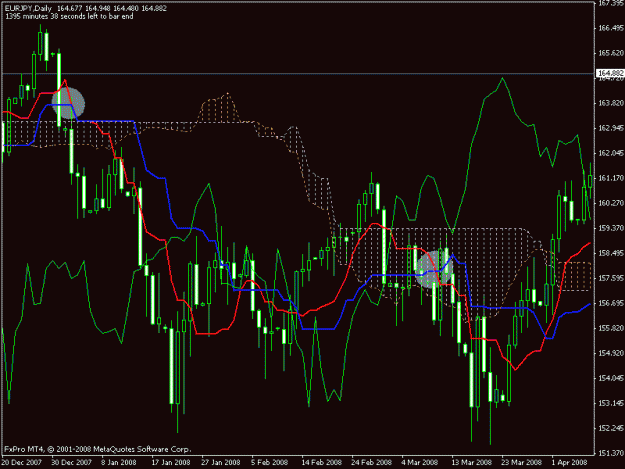Click the 162.045 price scale label
The width and height of the screenshot is (625, 469).
pyautogui.click(x=611, y=153)
